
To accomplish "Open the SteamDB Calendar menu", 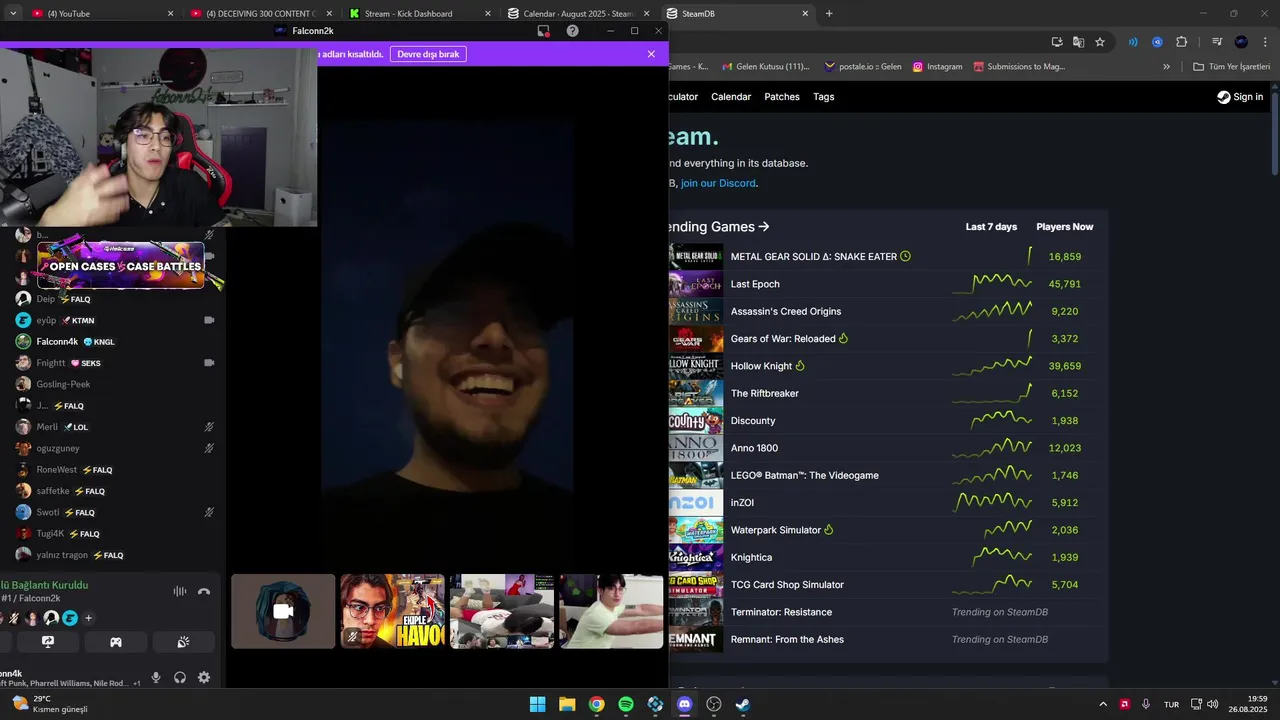I will tap(731, 97).
